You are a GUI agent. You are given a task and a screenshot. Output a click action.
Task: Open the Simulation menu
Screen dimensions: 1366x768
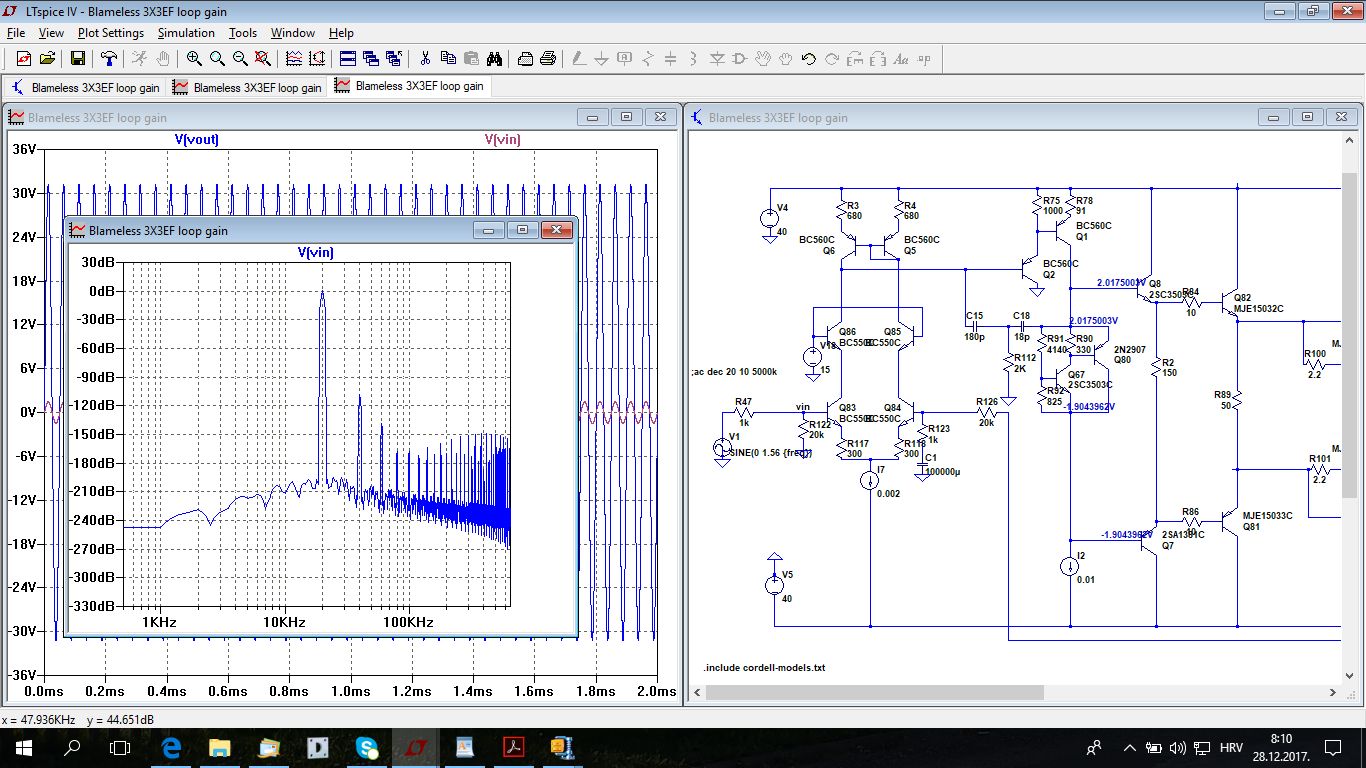(187, 33)
